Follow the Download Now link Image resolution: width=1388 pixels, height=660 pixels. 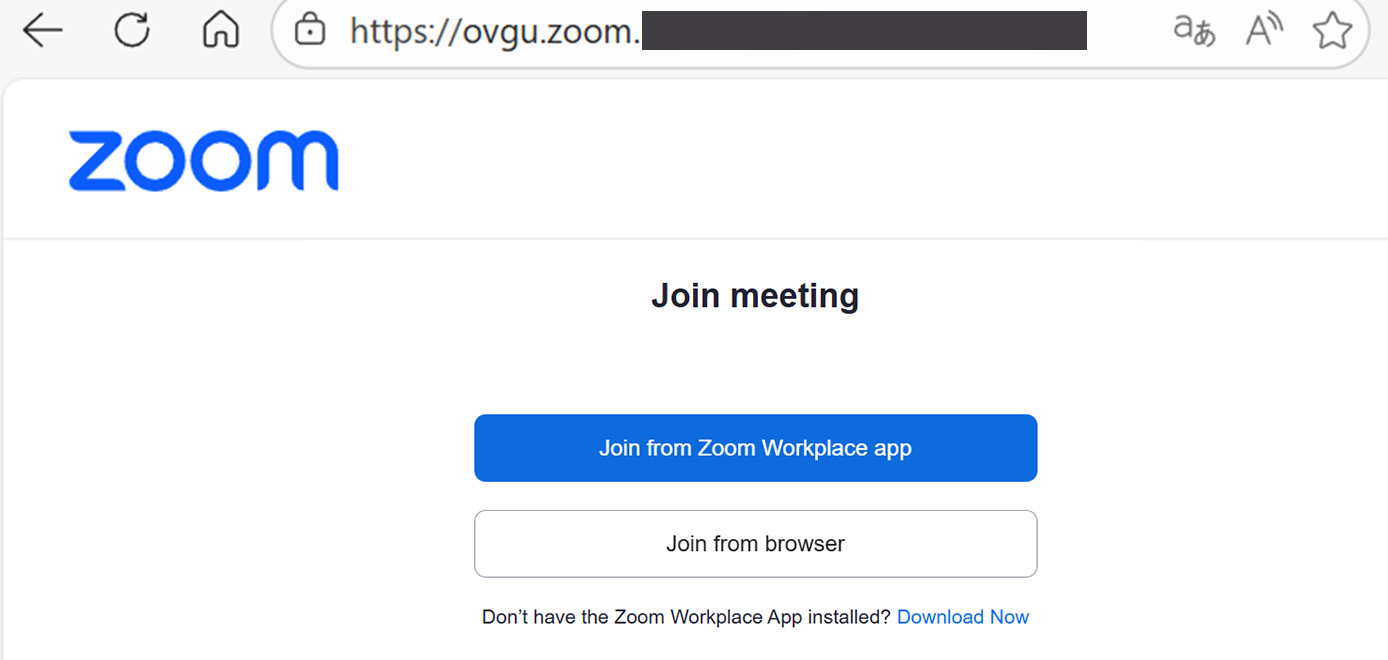[963, 617]
